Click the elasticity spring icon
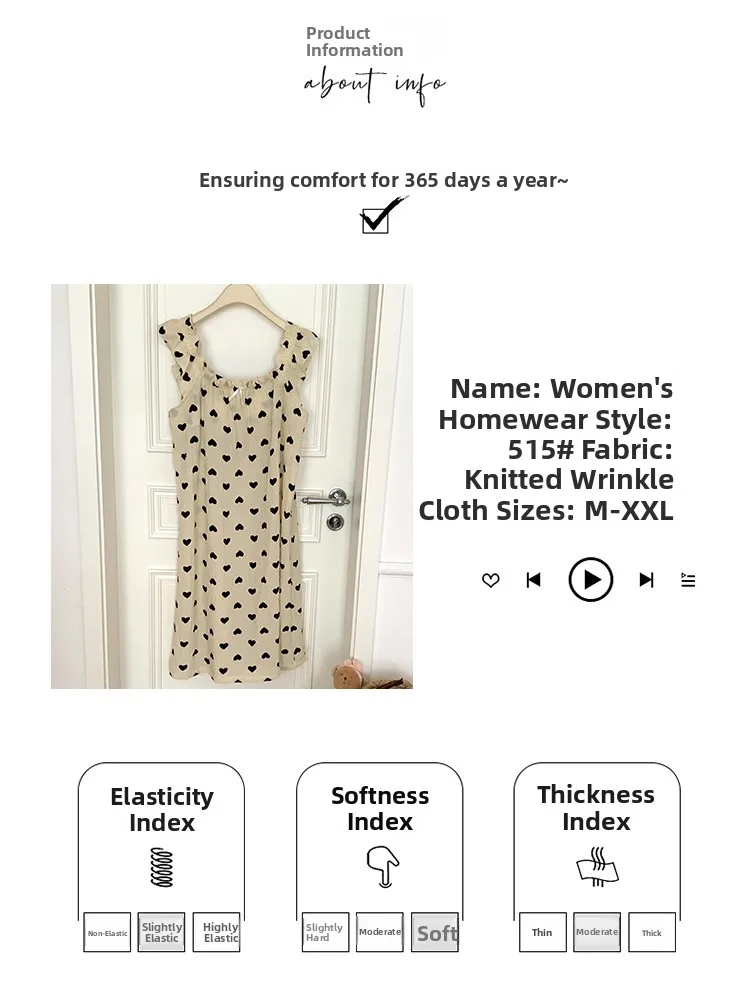The width and height of the screenshot is (750, 988). 162,868
